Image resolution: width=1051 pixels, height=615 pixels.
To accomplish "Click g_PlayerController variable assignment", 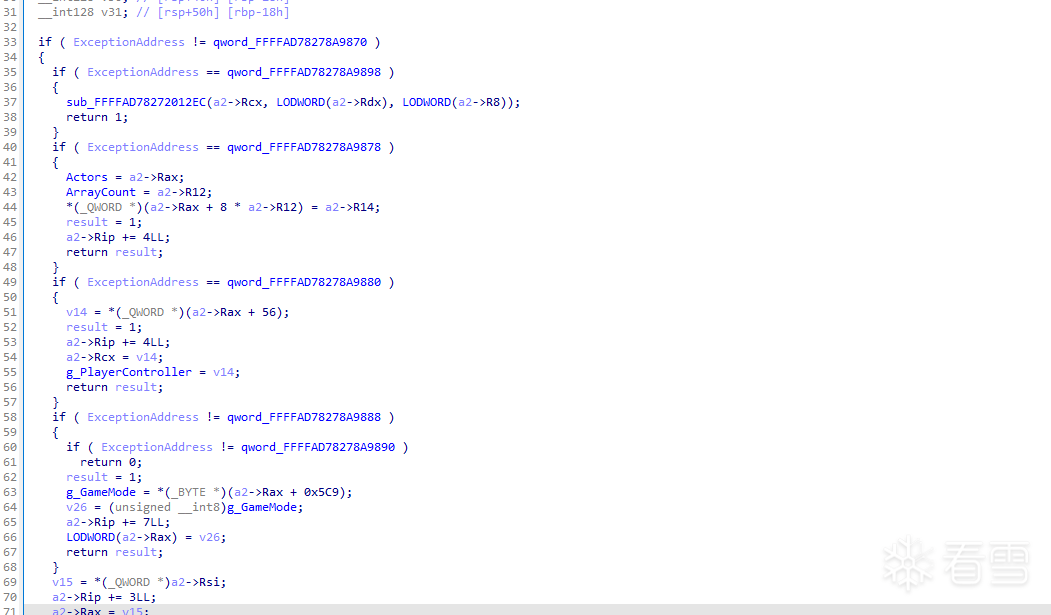I will (x=128, y=372).
